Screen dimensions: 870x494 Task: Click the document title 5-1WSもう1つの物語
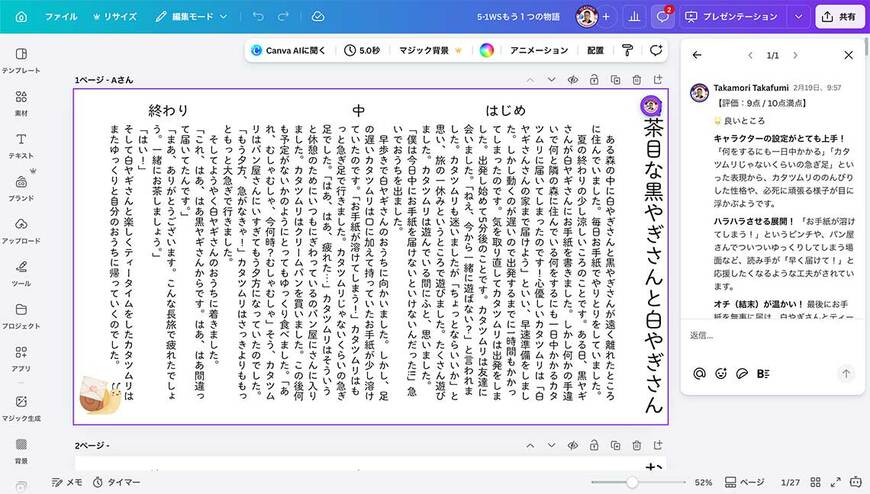click(x=518, y=17)
